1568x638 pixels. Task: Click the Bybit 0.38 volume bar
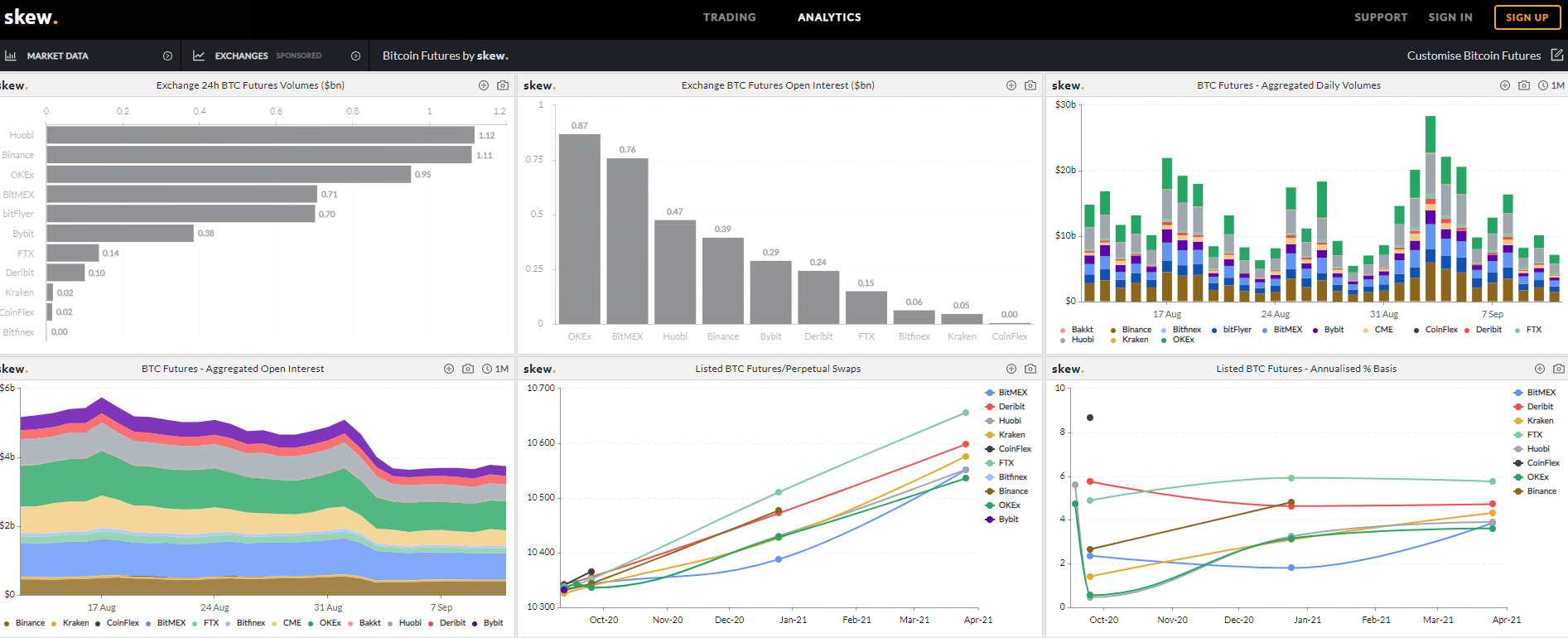[120, 234]
